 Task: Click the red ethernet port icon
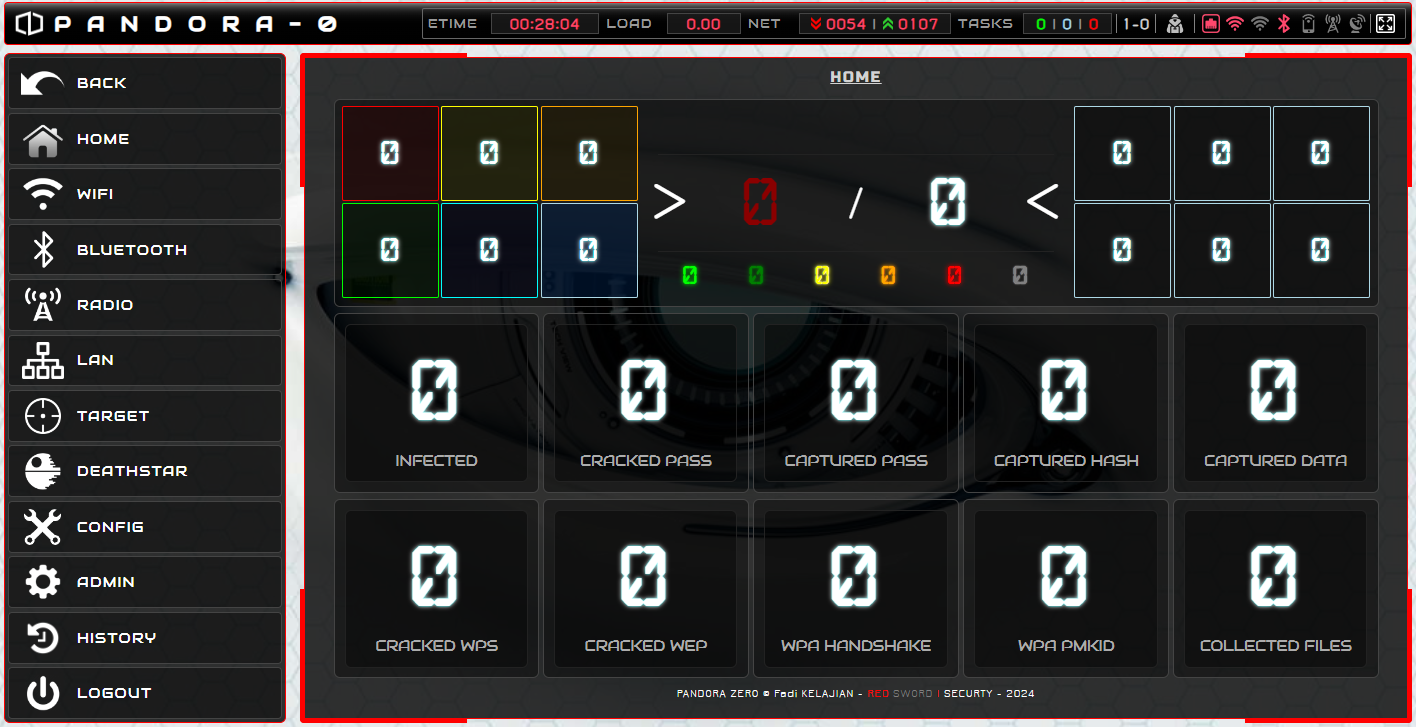coord(1211,24)
